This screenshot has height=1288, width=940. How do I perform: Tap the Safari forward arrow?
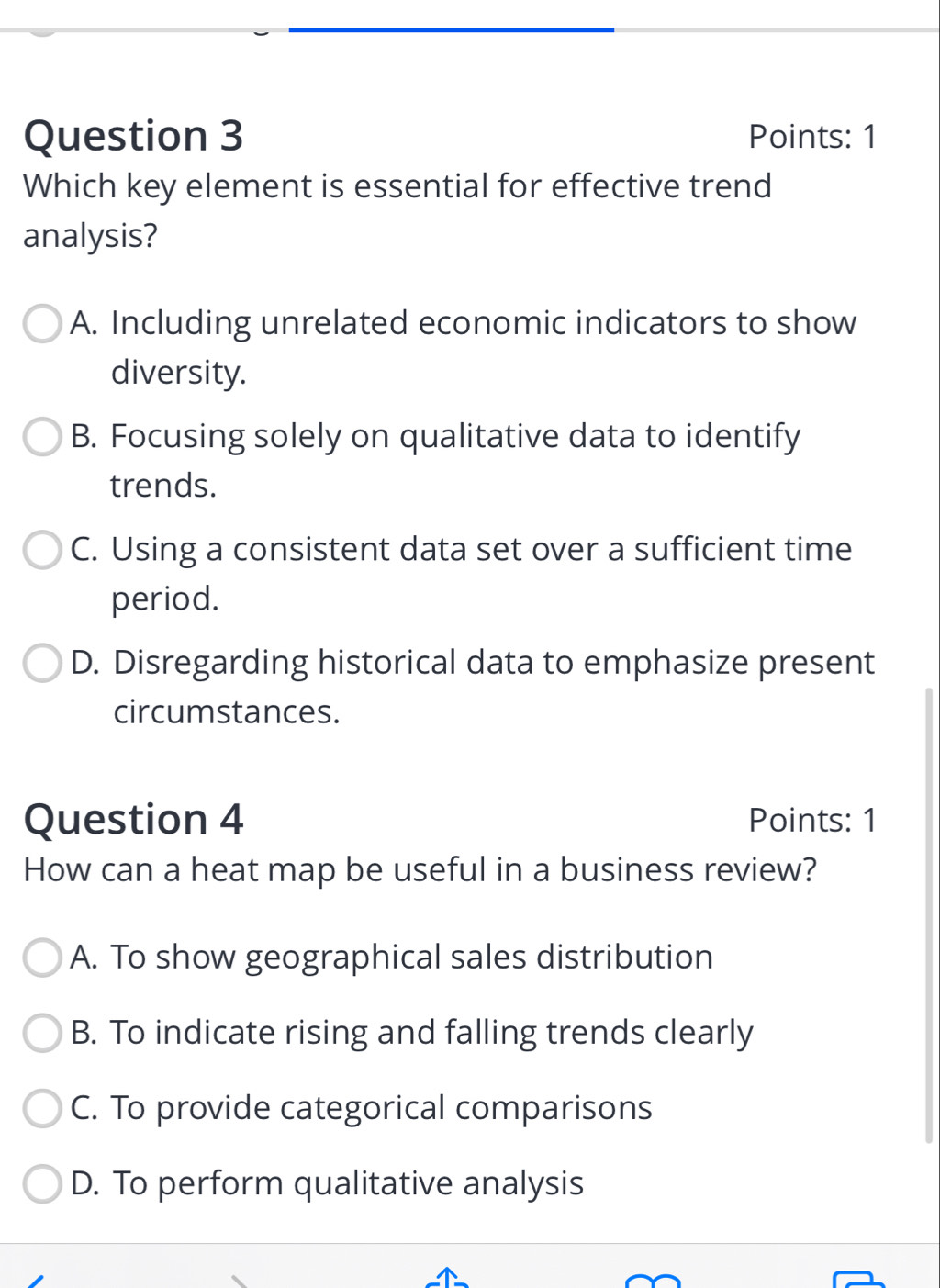tap(241, 1280)
